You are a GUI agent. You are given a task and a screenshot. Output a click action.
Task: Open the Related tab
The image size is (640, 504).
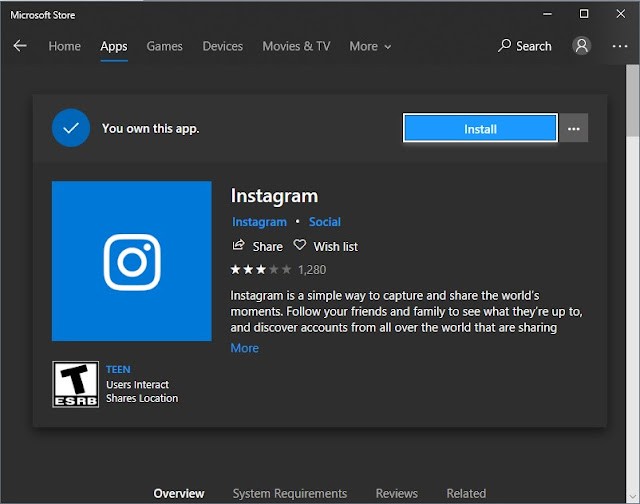466,493
